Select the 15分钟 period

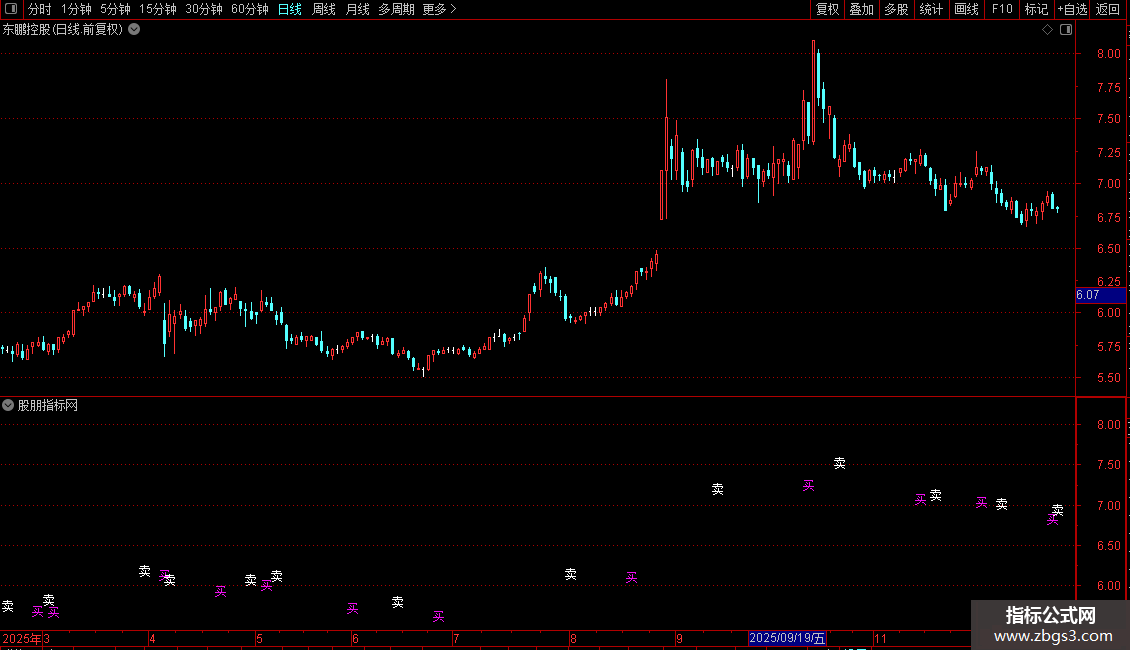[158, 9]
